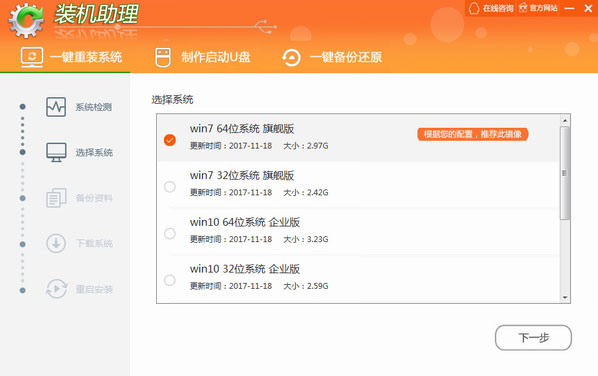Click the 选择系统 monitor icon in sidebar
Image resolution: width=598 pixels, height=376 pixels.
(x=56, y=153)
